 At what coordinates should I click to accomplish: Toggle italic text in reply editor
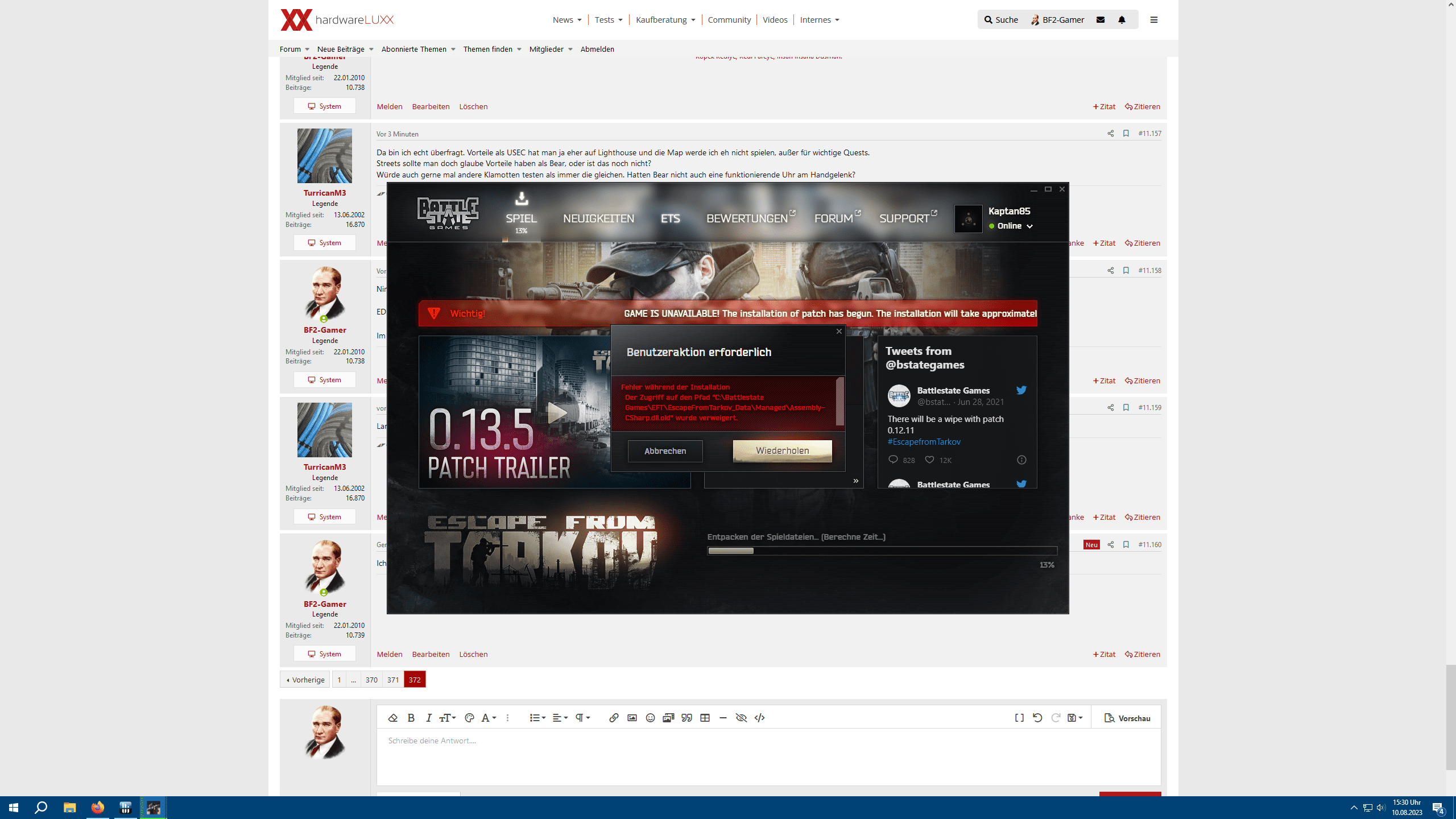point(429,718)
